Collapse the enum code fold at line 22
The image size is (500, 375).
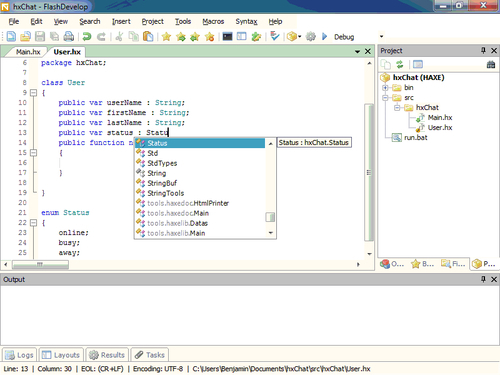click(33, 223)
